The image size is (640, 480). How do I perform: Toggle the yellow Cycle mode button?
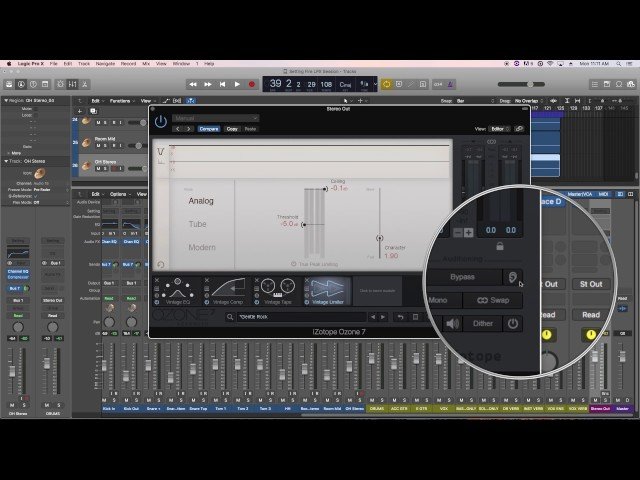(387, 84)
